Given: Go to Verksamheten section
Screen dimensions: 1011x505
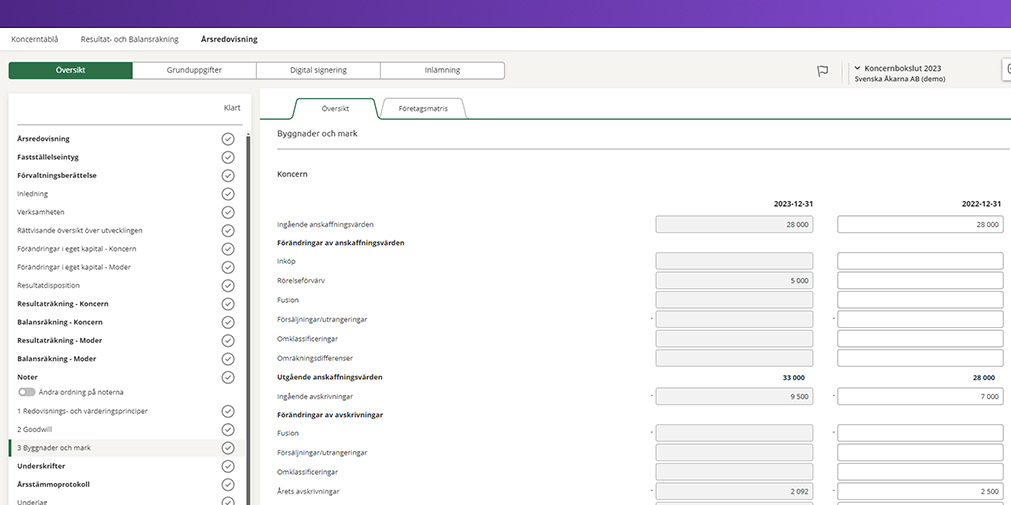Looking at the screenshot, I should 41,212.
